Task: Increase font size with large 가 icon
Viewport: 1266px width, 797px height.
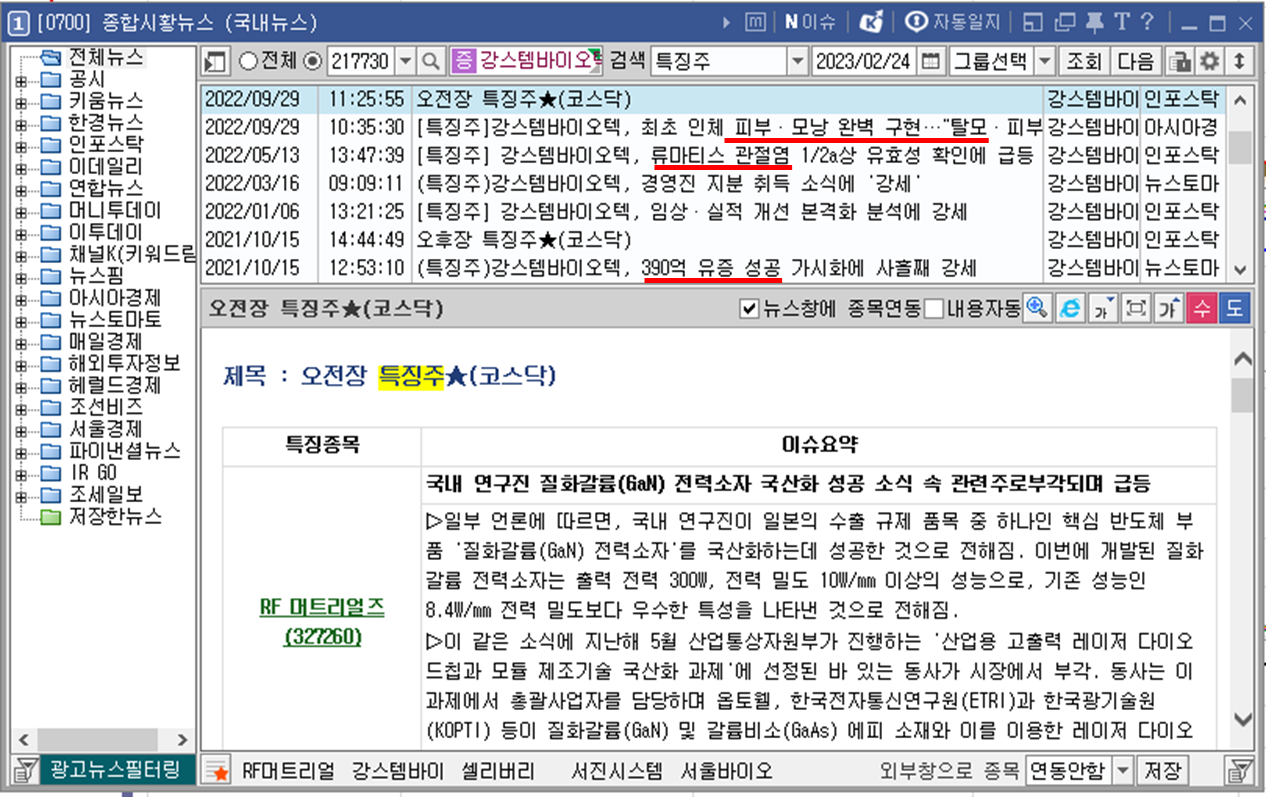Action: click(x=1167, y=308)
